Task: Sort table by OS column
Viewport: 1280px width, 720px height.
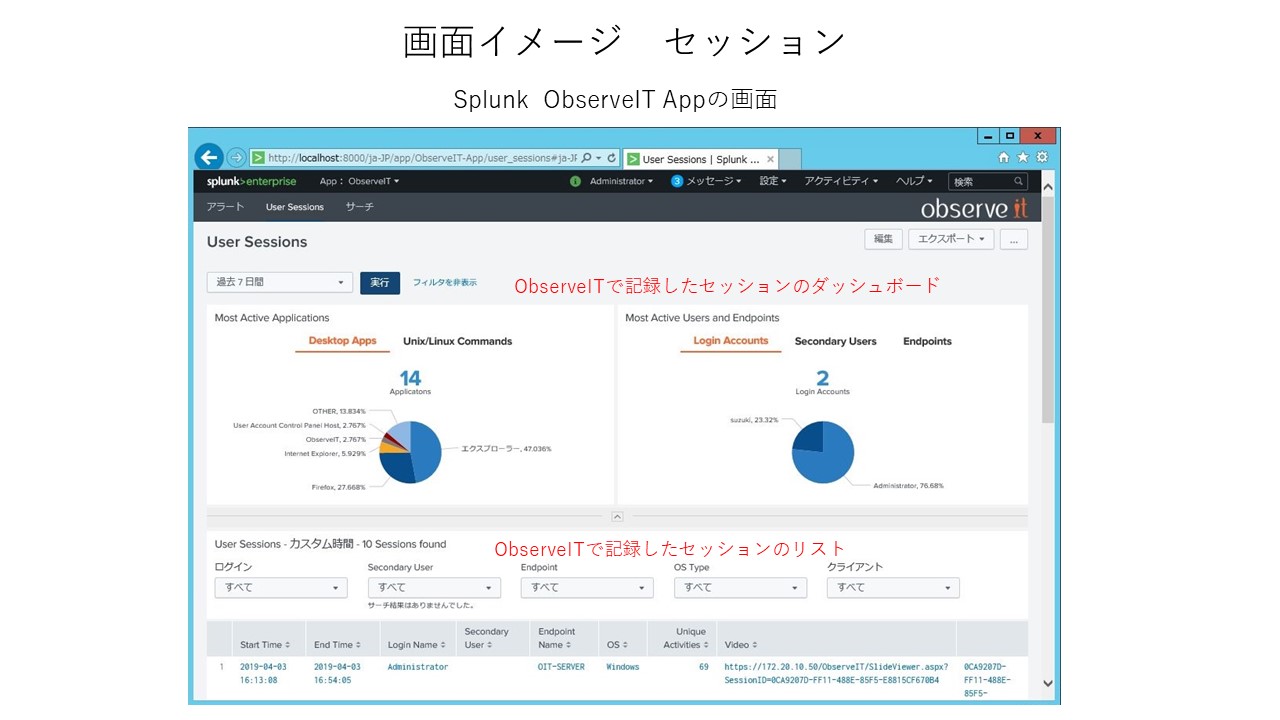Action: (617, 645)
